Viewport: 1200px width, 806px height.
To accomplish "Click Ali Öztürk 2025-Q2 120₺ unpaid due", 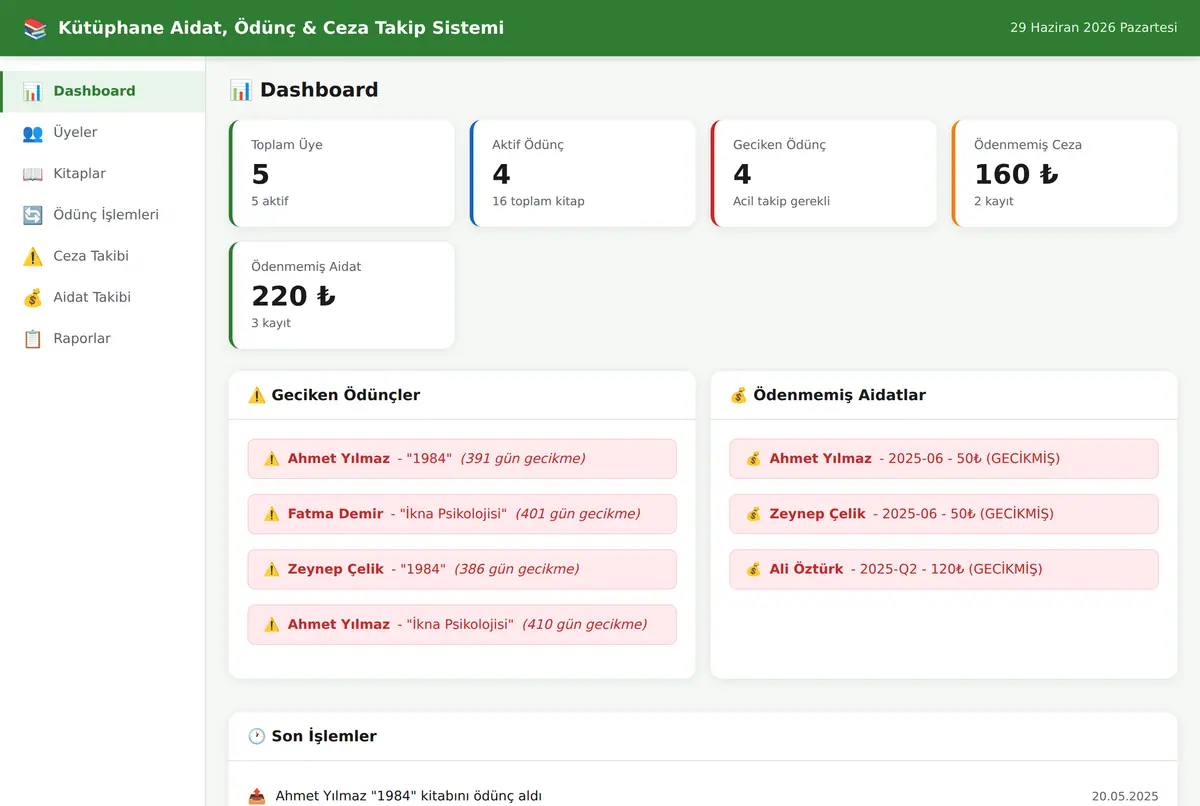I will click(x=944, y=569).
